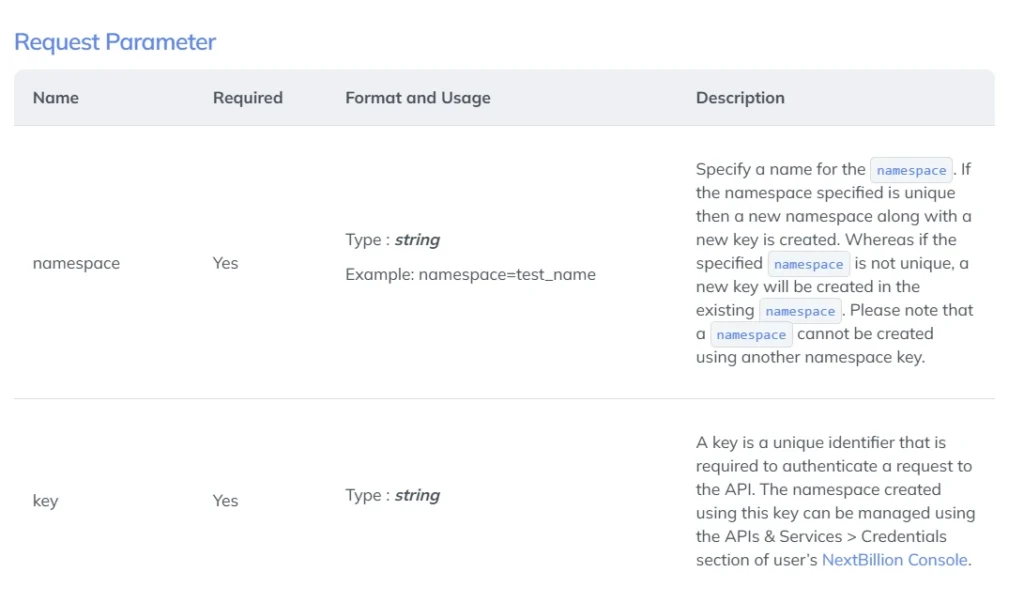Click namespace code tag before 'is not unique'
The height and width of the screenshot is (603, 1024).
click(808, 265)
